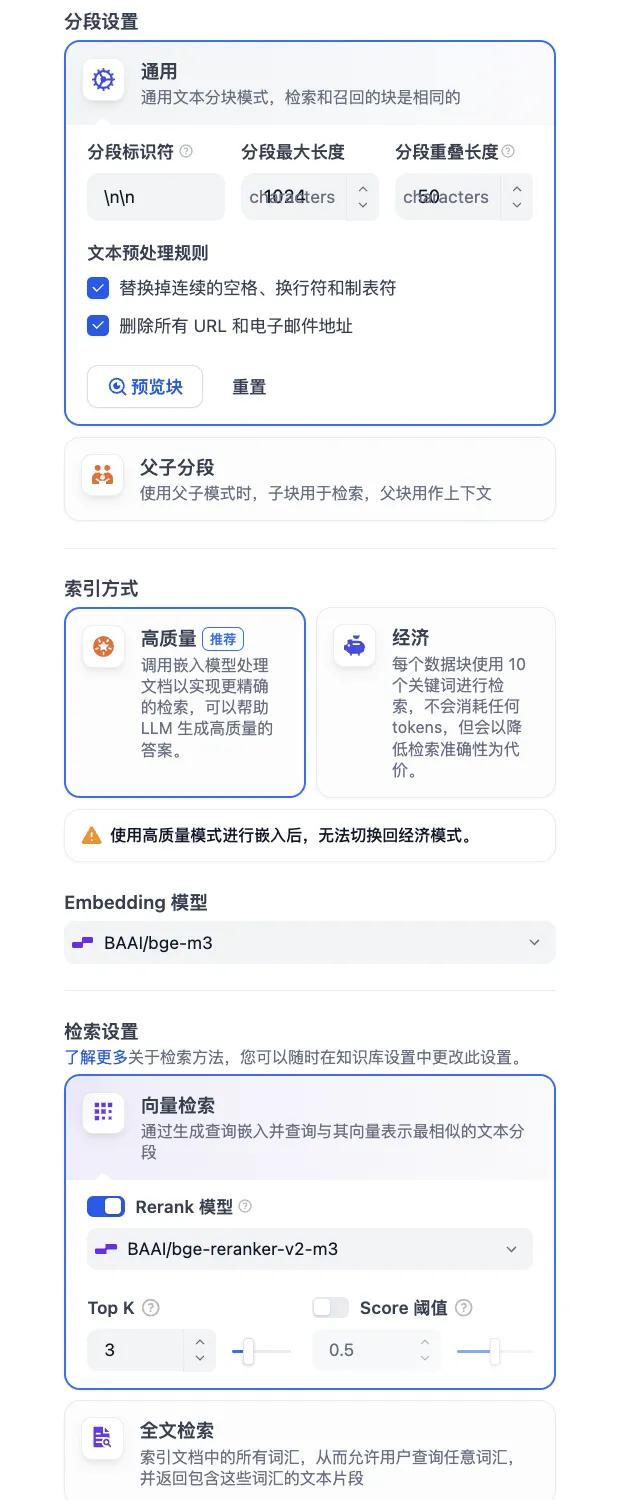Screen dimensions: 620x1500
Task: Click the 父子分段 card icon
Action: 102,476
